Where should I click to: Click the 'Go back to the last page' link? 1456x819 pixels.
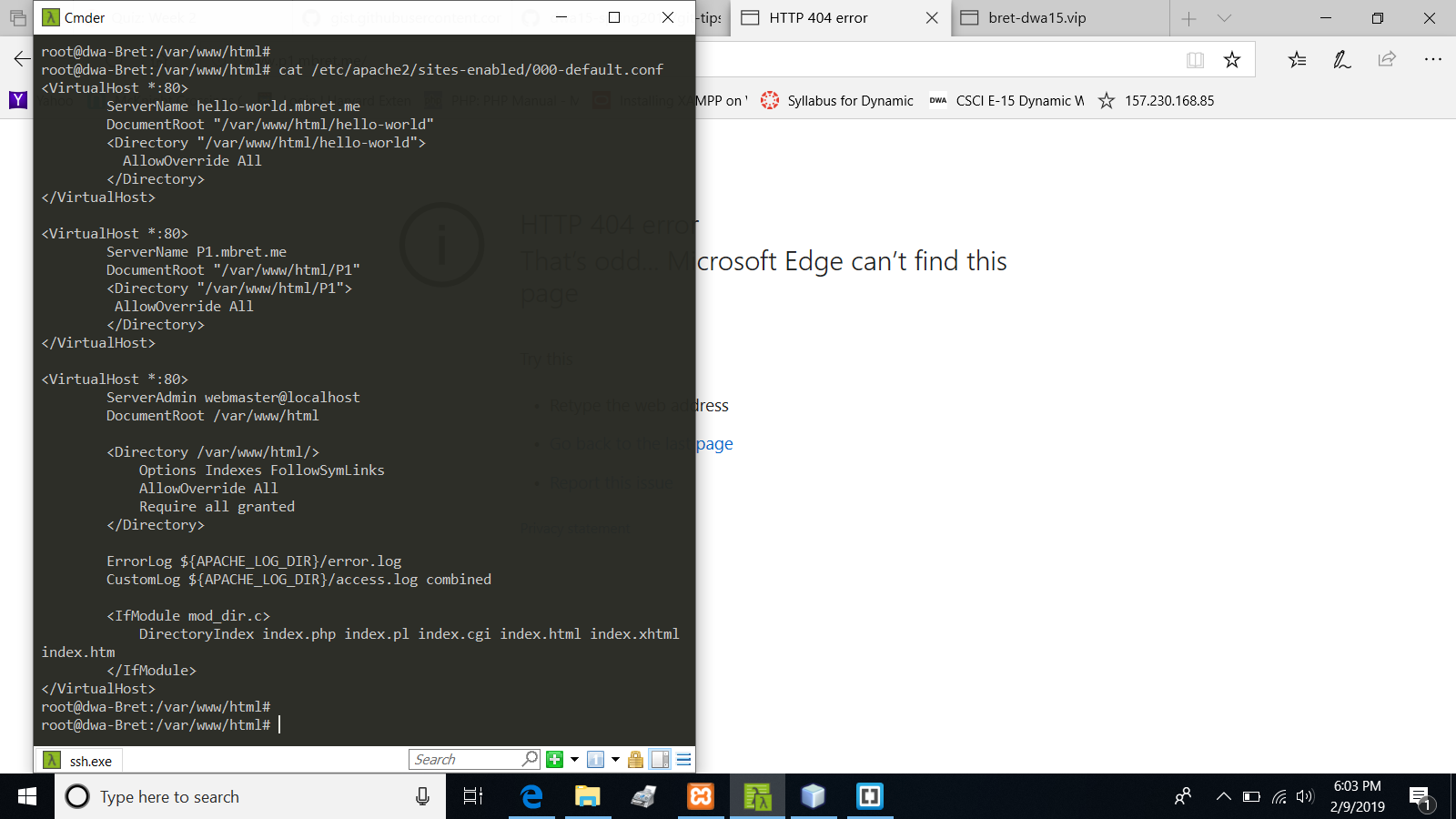pyautogui.click(x=642, y=444)
